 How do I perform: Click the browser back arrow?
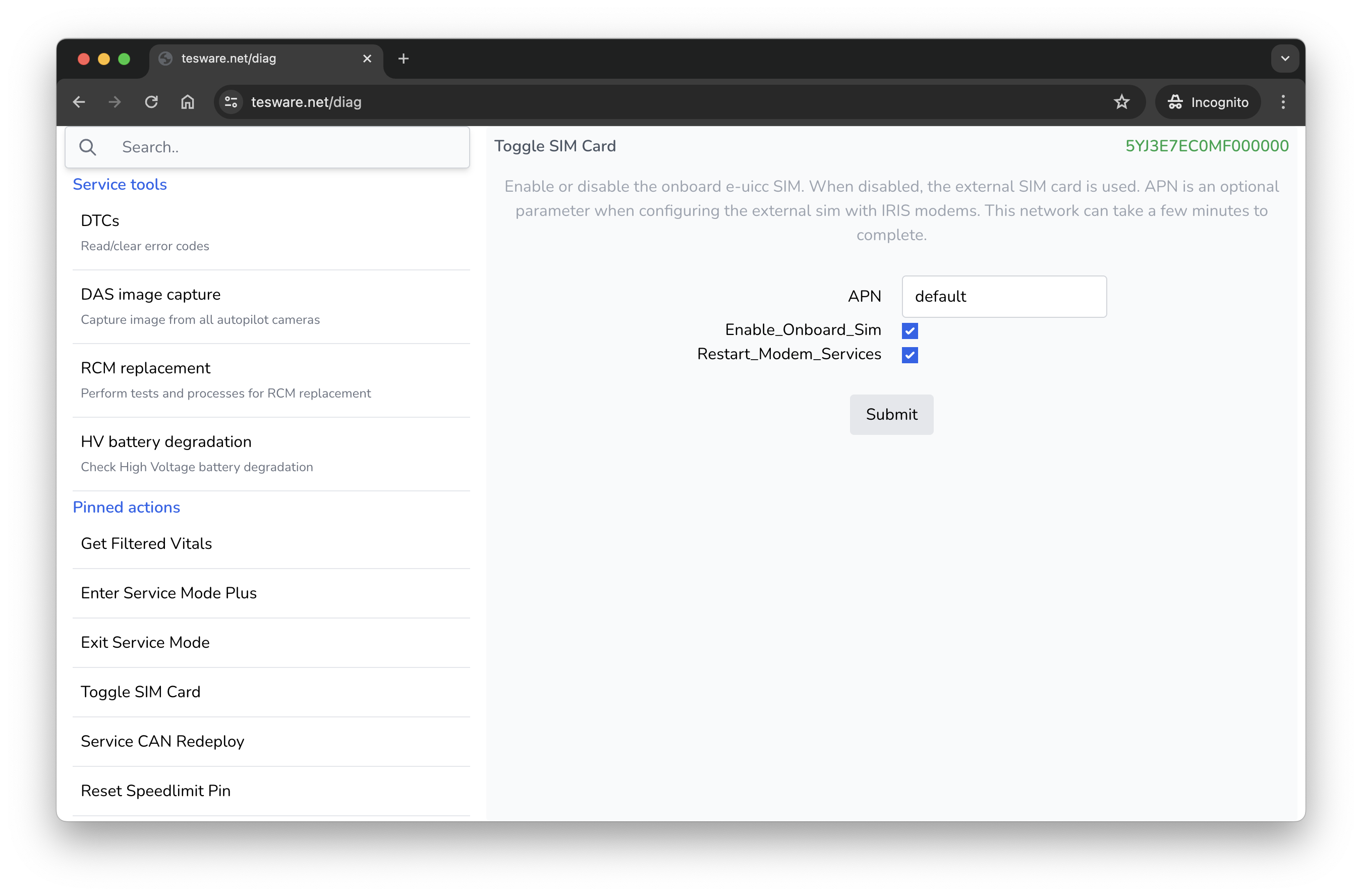pyautogui.click(x=79, y=102)
